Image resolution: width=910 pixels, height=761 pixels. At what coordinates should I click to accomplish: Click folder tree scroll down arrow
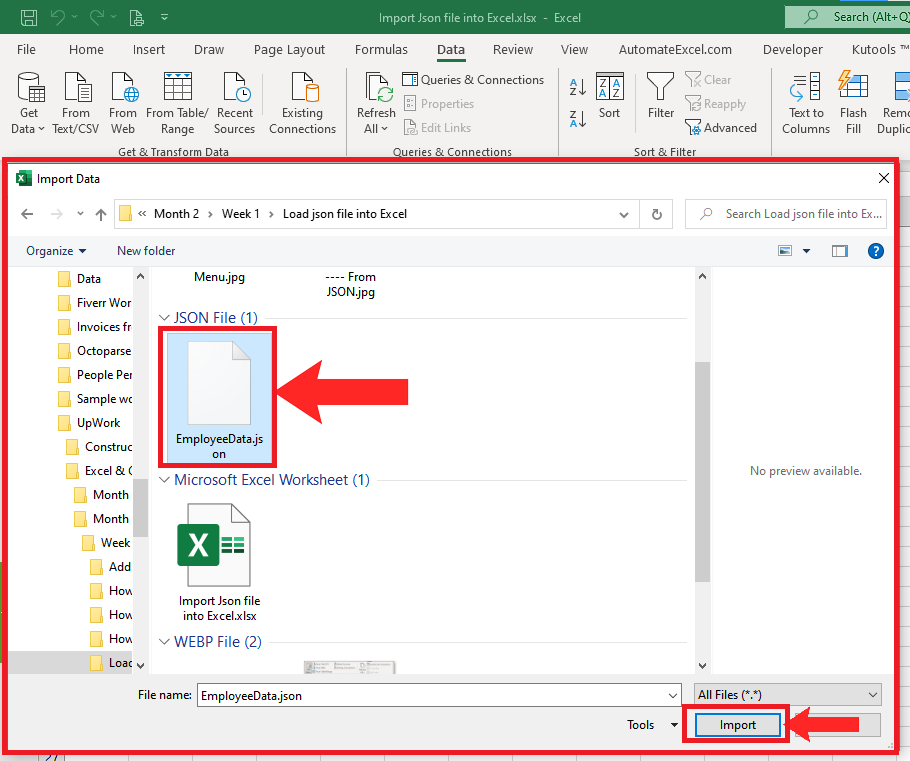click(x=140, y=665)
